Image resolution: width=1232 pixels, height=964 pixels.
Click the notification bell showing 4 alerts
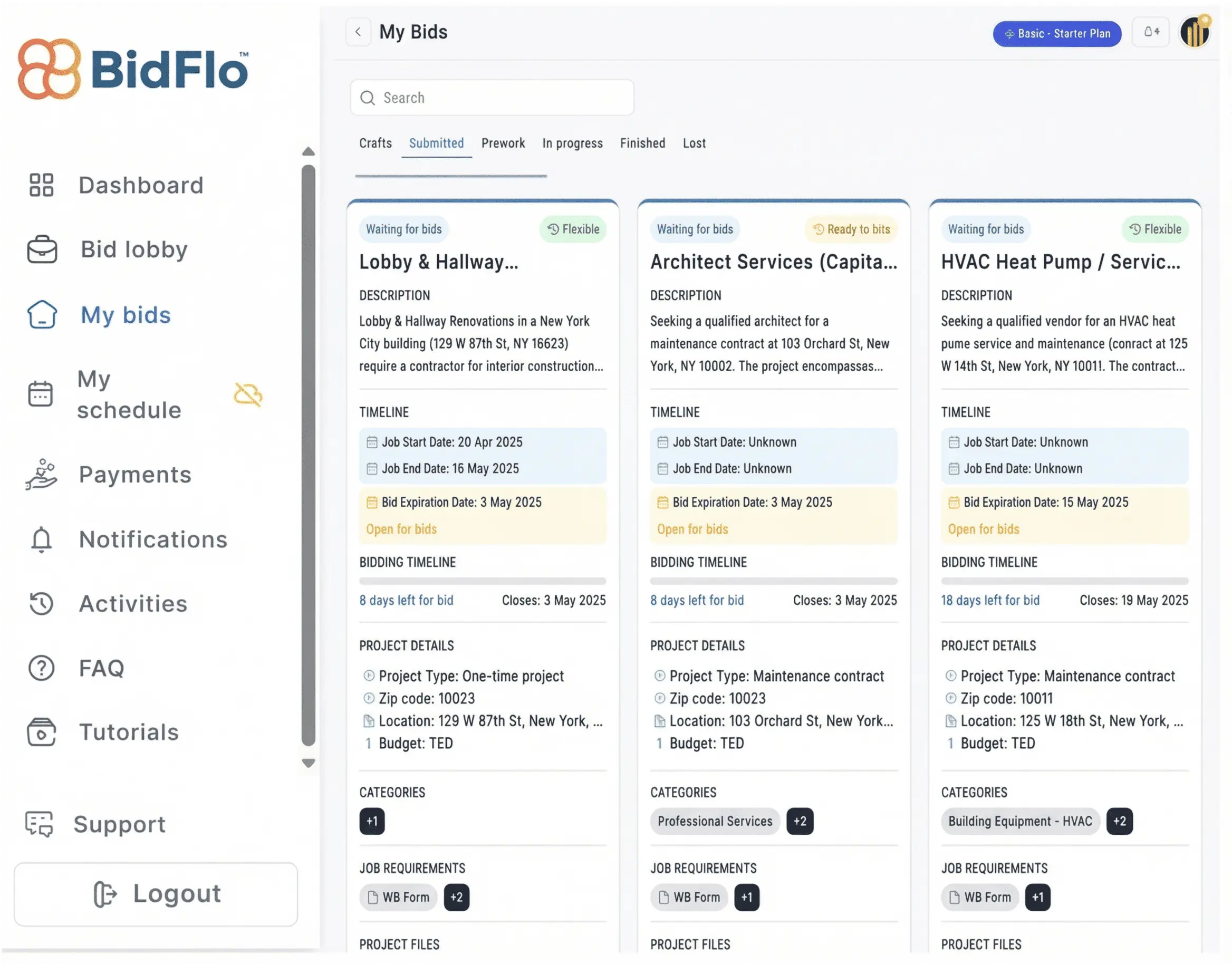pyautogui.click(x=1151, y=32)
